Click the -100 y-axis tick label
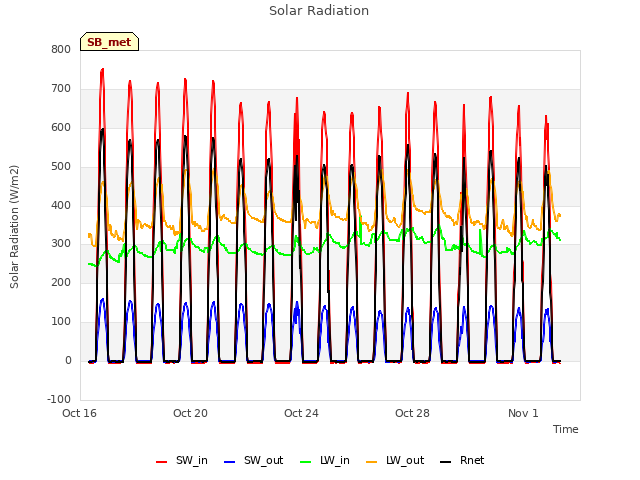This screenshot has height=480, width=640. click(59, 399)
